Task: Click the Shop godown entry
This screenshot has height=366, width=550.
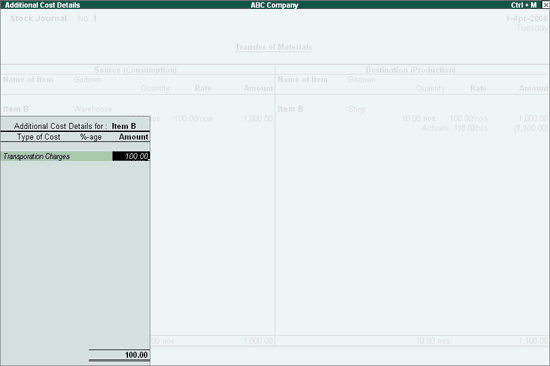Action: coord(357,109)
